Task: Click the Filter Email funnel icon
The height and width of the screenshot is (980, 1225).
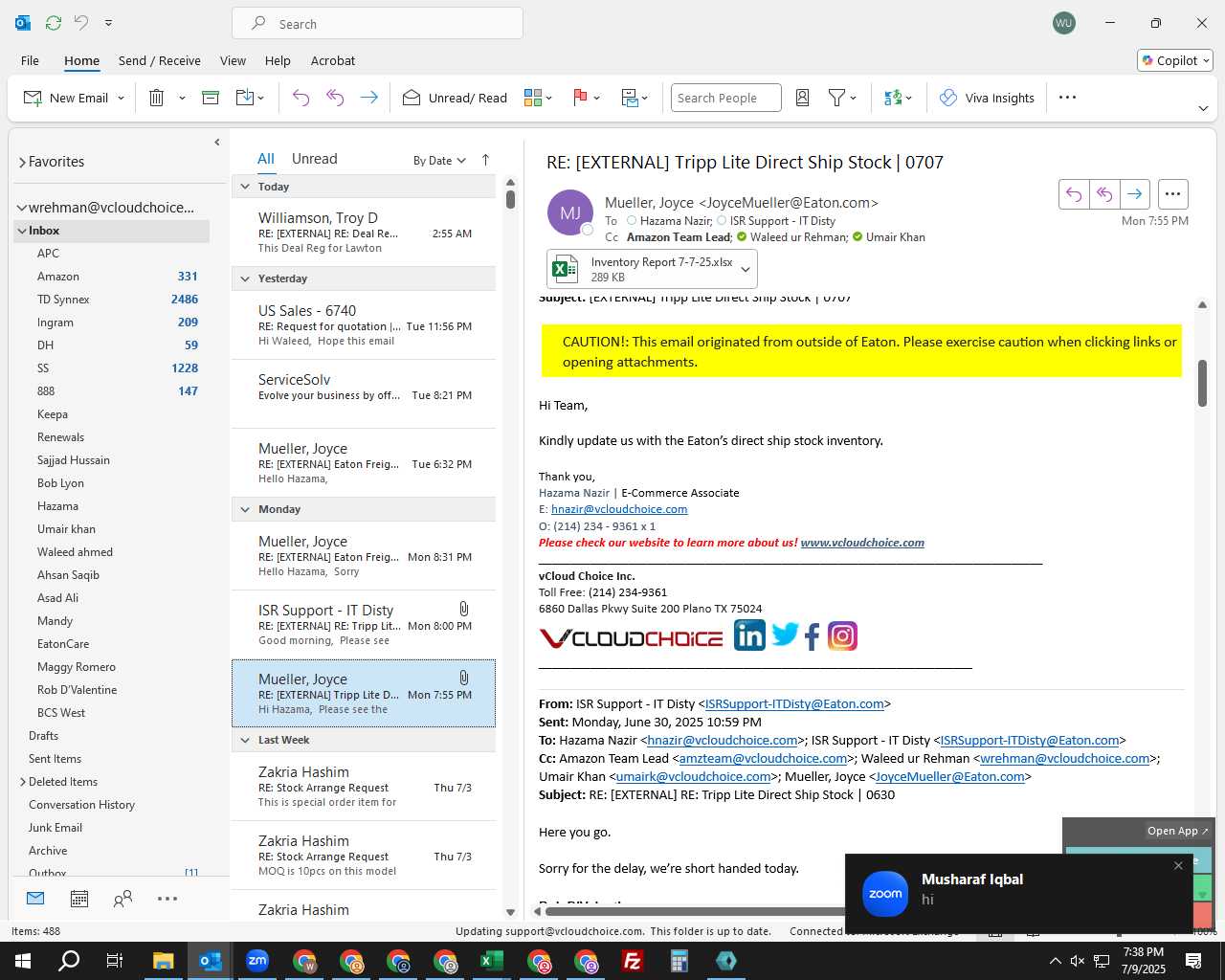Action: [x=837, y=98]
